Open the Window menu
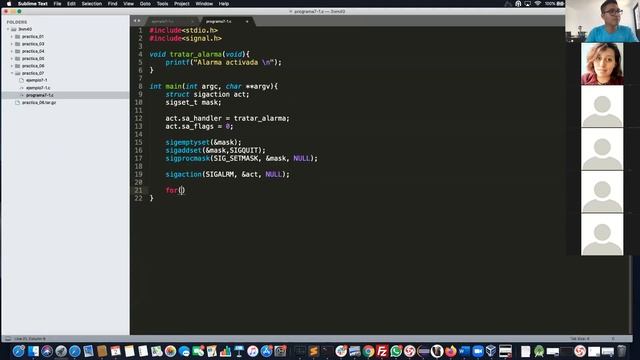The image size is (640, 360). (204, 4)
